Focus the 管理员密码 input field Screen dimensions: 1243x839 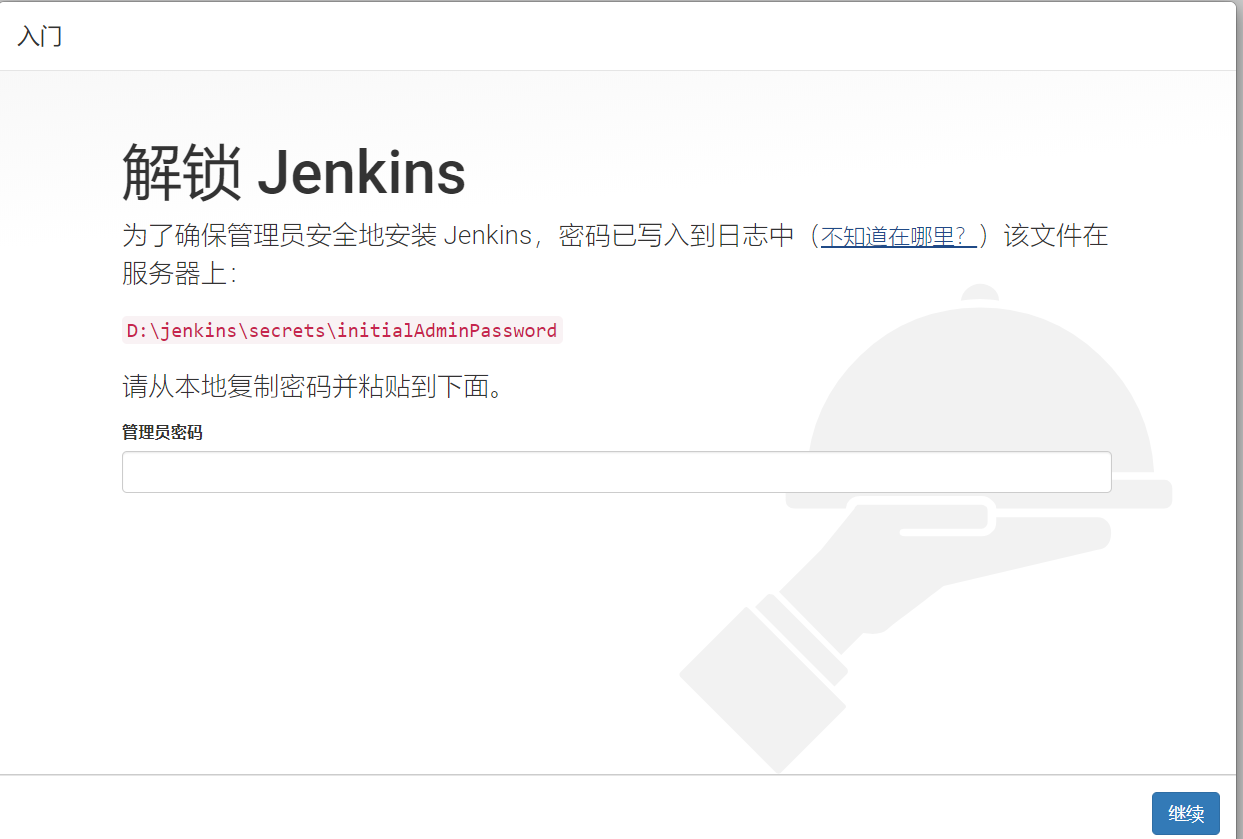coord(616,472)
